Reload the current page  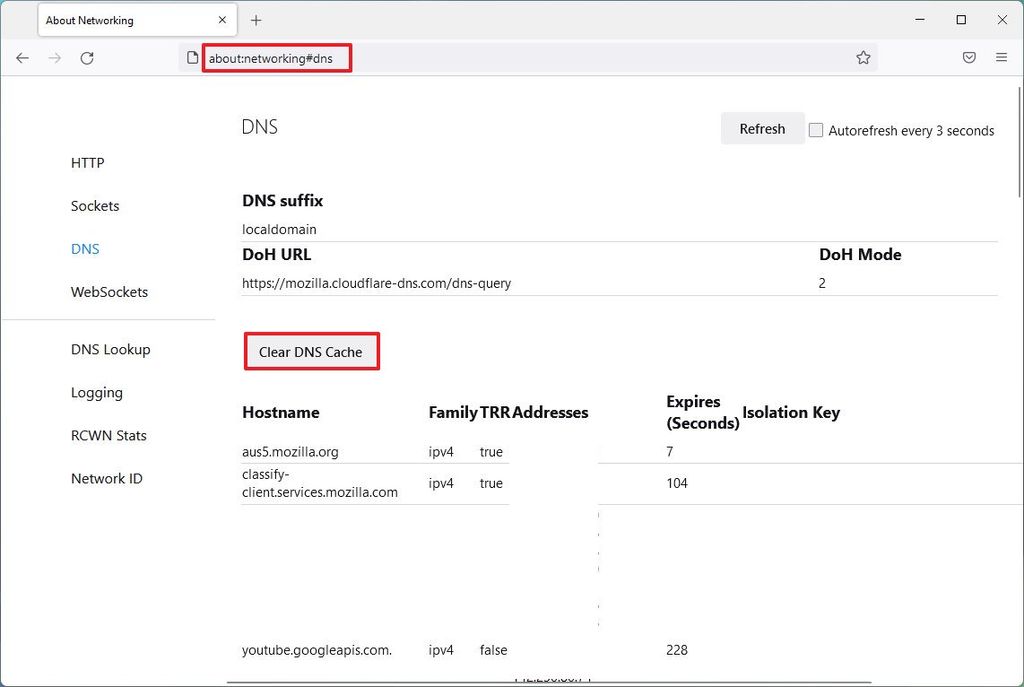[87, 58]
